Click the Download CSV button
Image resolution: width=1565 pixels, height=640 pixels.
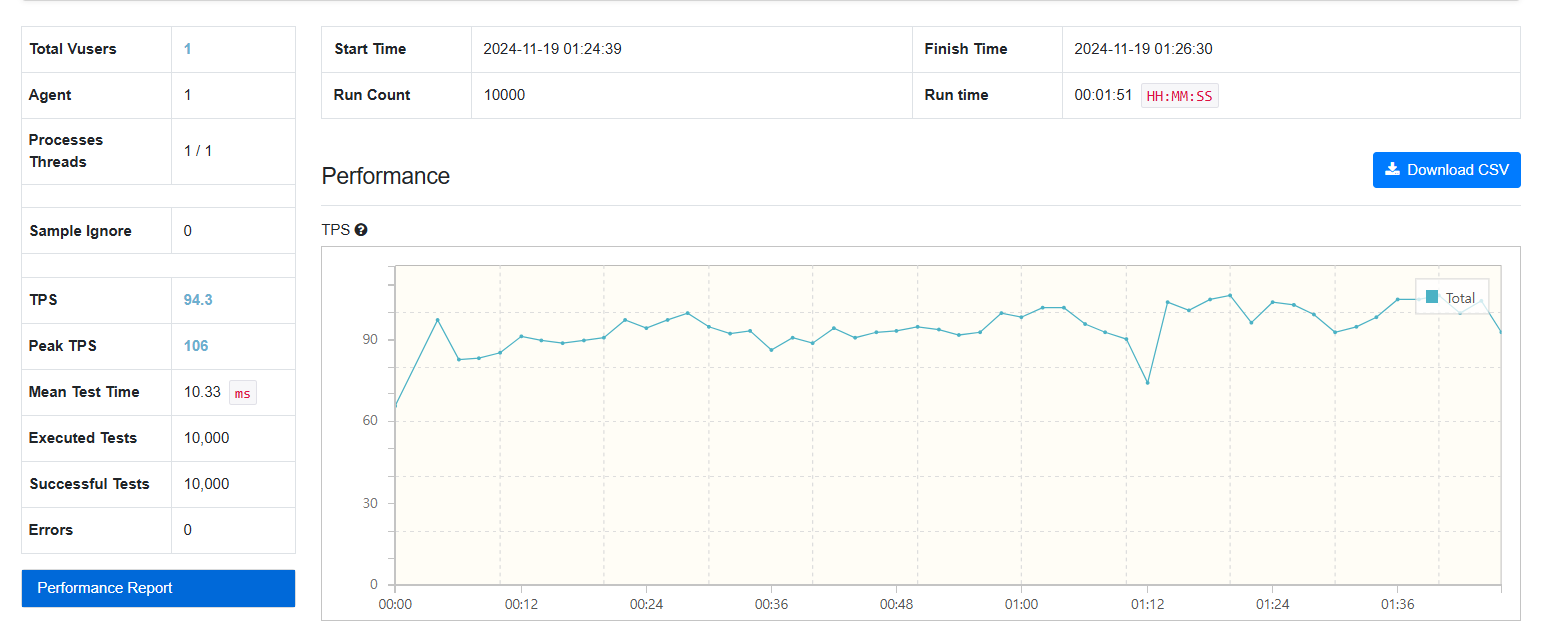(x=1446, y=170)
